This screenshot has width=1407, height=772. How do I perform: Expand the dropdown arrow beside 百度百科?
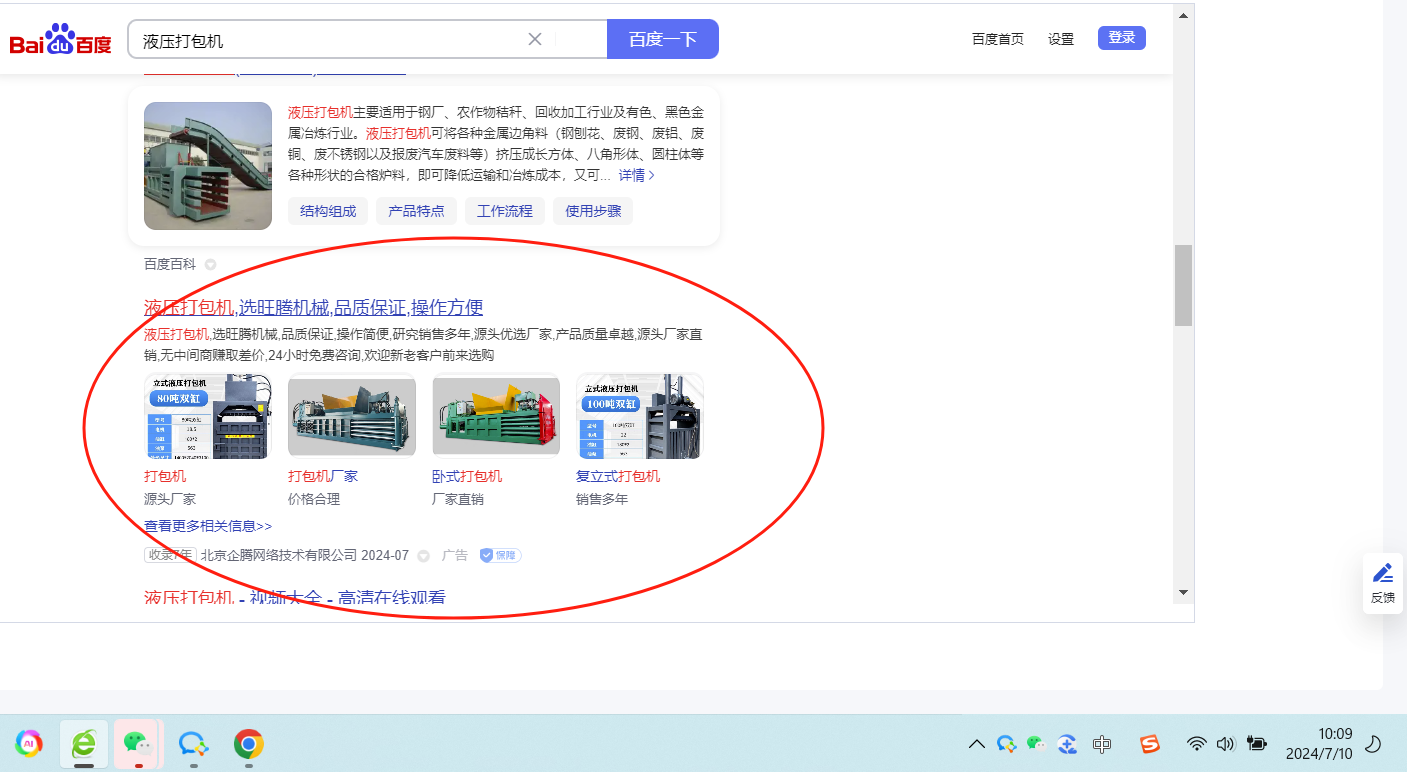210,265
